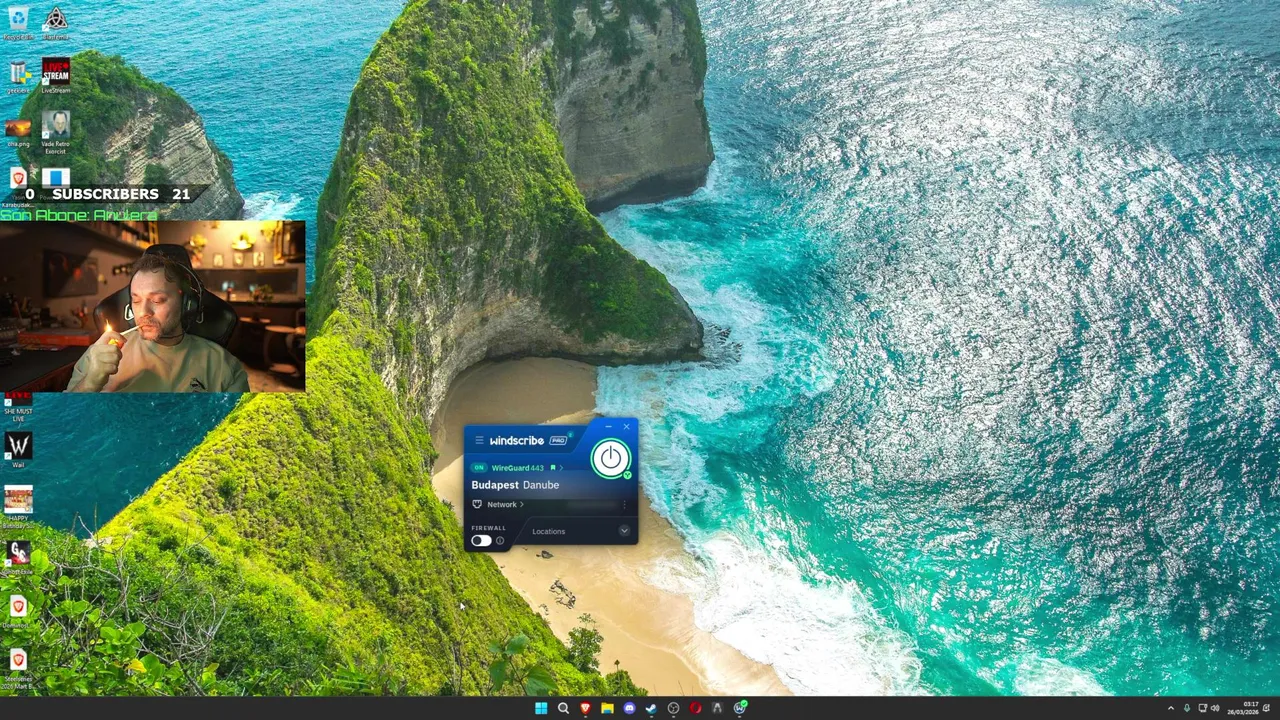Viewport: 1280px width, 720px height.
Task: Open the Firewall info icon
Action: [500, 540]
